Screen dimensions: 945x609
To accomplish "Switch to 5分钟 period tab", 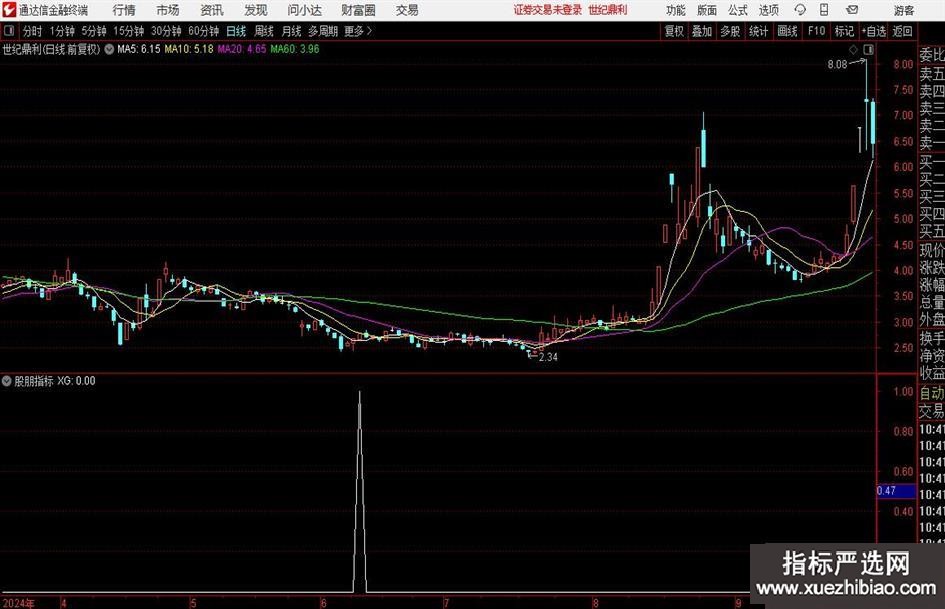I will [93, 31].
